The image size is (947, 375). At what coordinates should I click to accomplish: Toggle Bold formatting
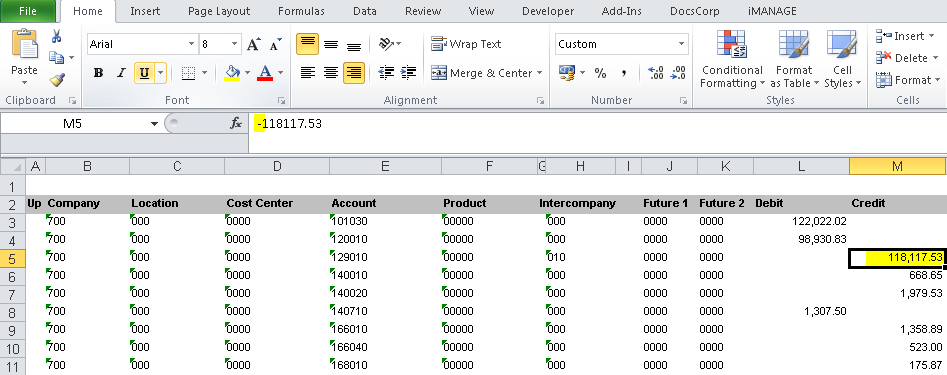(x=98, y=73)
